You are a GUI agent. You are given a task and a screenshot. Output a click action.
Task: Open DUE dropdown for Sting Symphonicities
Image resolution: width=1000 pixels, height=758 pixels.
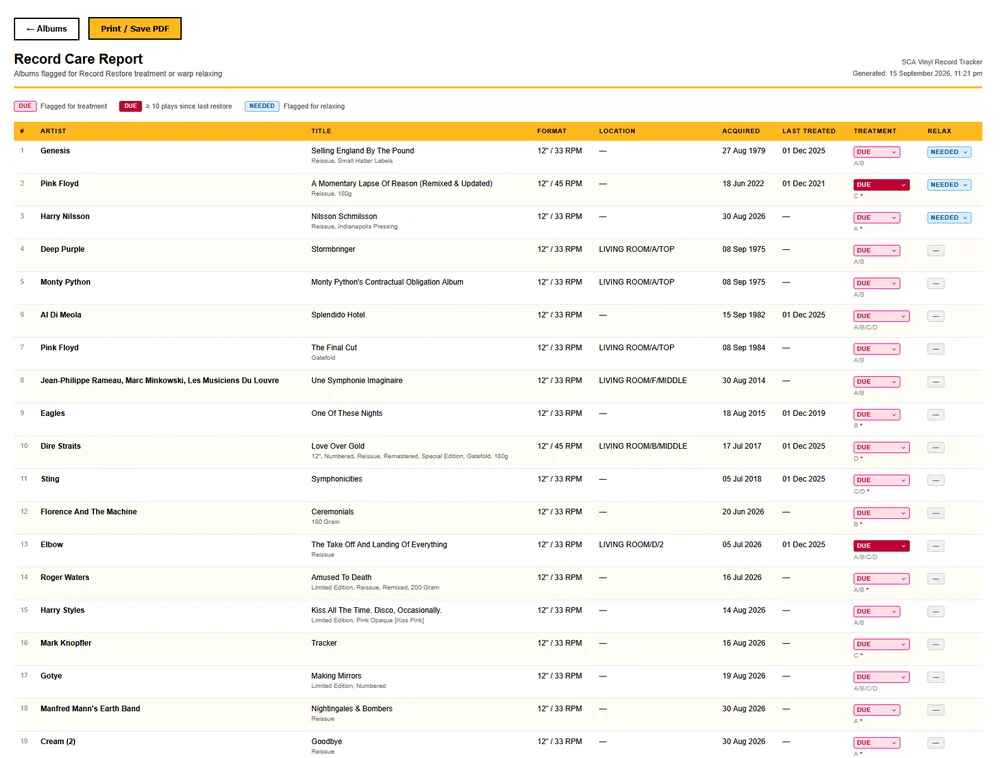tap(881, 480)
